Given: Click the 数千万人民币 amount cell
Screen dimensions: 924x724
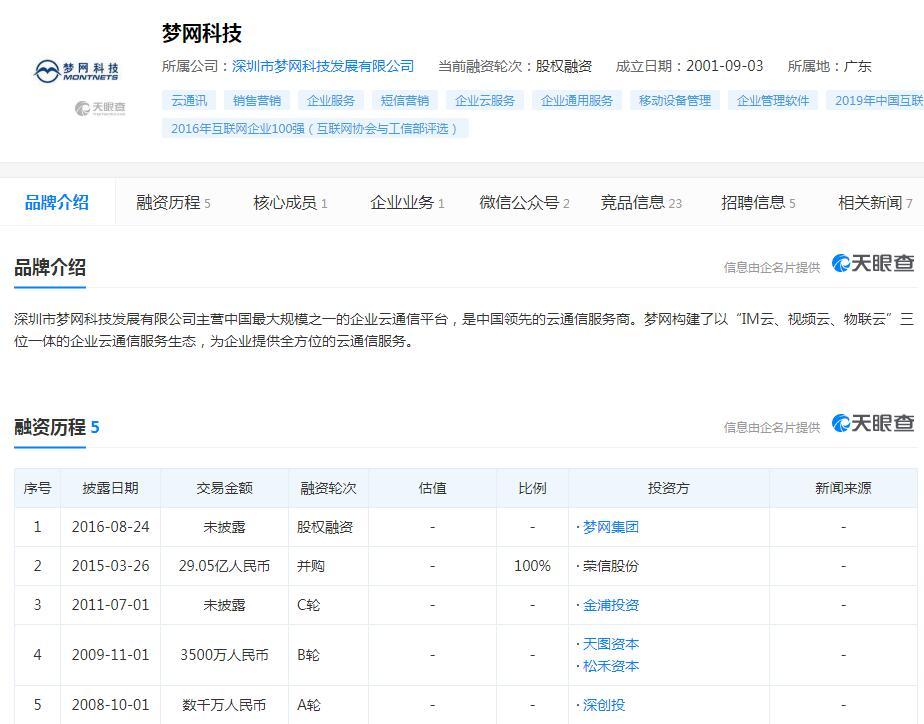Looking at the screenshot, I should click(x=225, y=705).
